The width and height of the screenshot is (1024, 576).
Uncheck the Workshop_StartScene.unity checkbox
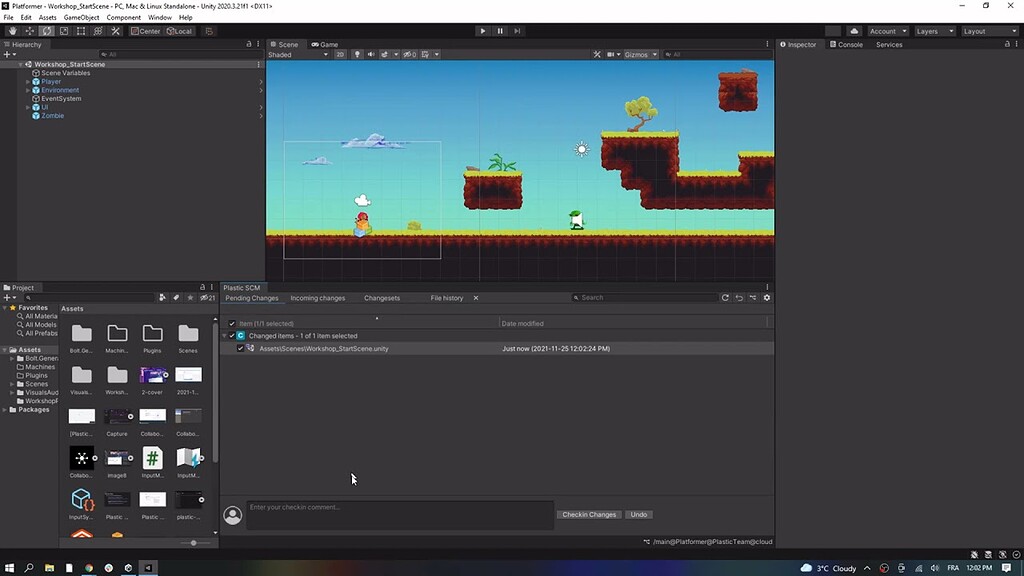[x=240, y=348]
